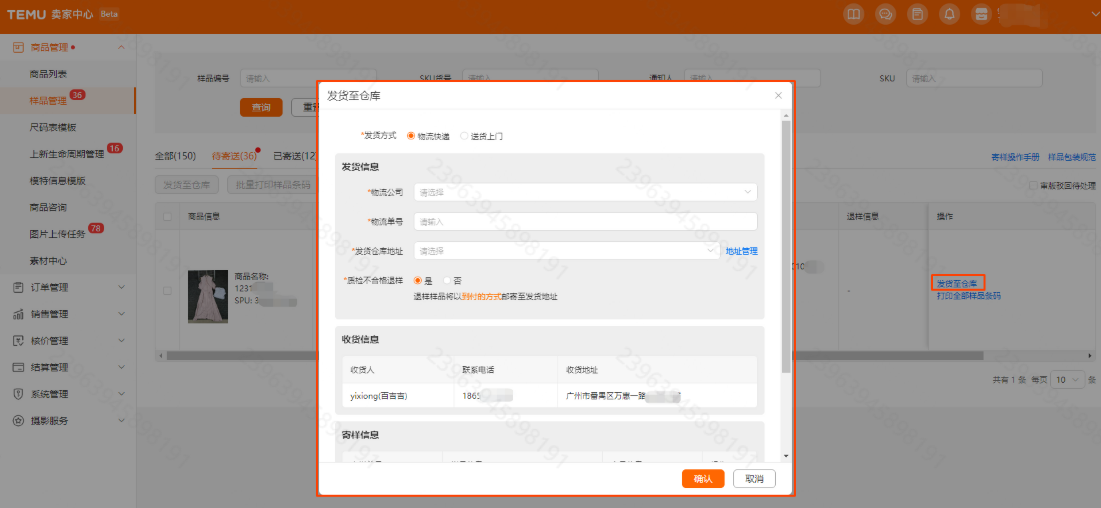This screenshot has width=1101, height=508.
Task: Tick the 审版驳回待处理 checkbox
Action: pos(1033,185)
